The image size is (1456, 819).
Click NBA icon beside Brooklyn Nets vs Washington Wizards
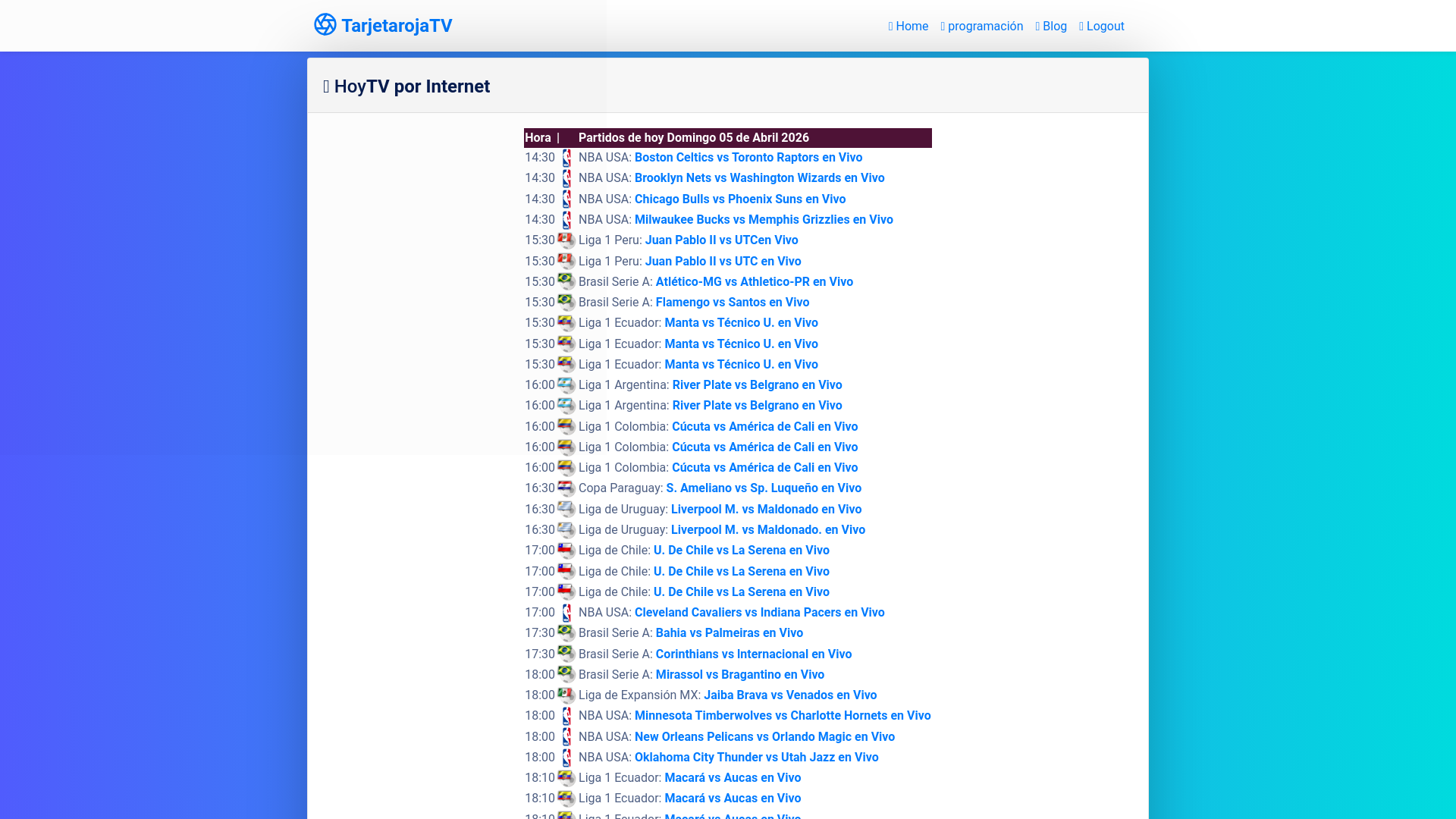click(x=566, y=178)
